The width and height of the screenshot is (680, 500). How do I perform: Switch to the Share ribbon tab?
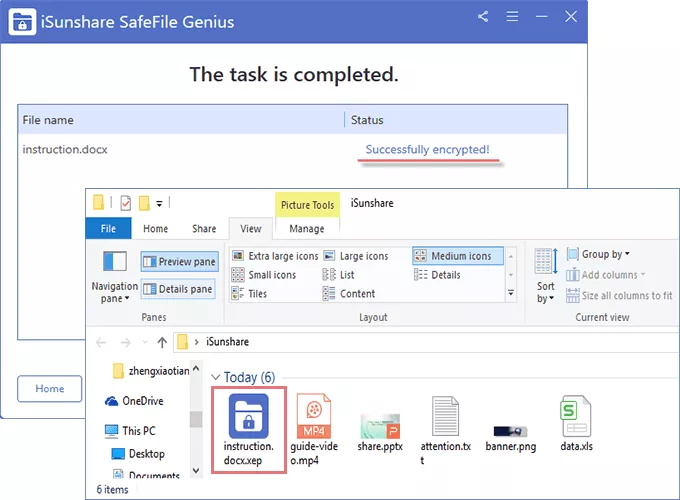[204, 229]
